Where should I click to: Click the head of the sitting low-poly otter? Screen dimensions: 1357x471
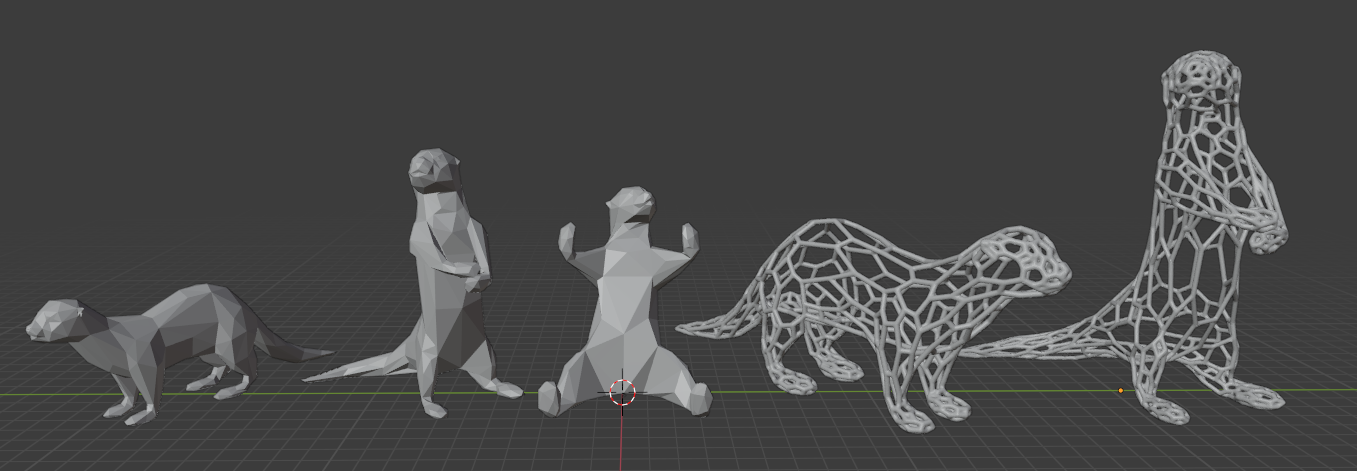pyautogui.click(x=630, y=207)
